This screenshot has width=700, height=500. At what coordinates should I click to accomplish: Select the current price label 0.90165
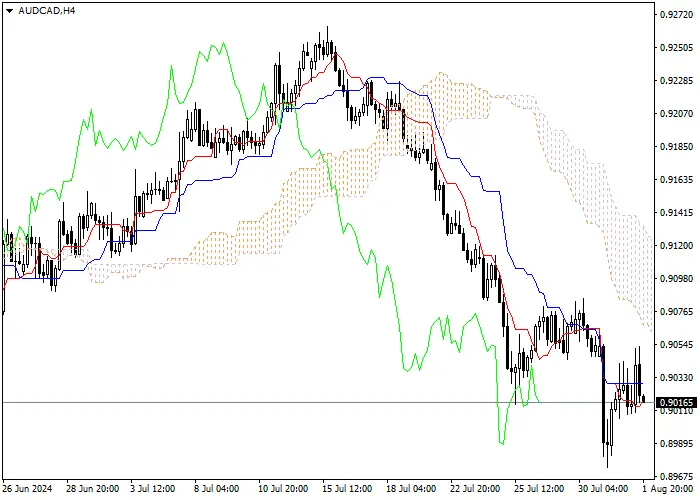pos(677,403)
